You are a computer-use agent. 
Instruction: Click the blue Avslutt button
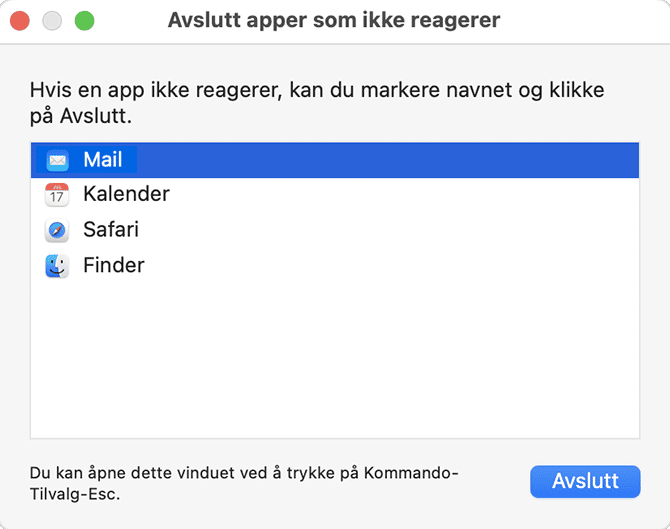click(x=585, y=482)
